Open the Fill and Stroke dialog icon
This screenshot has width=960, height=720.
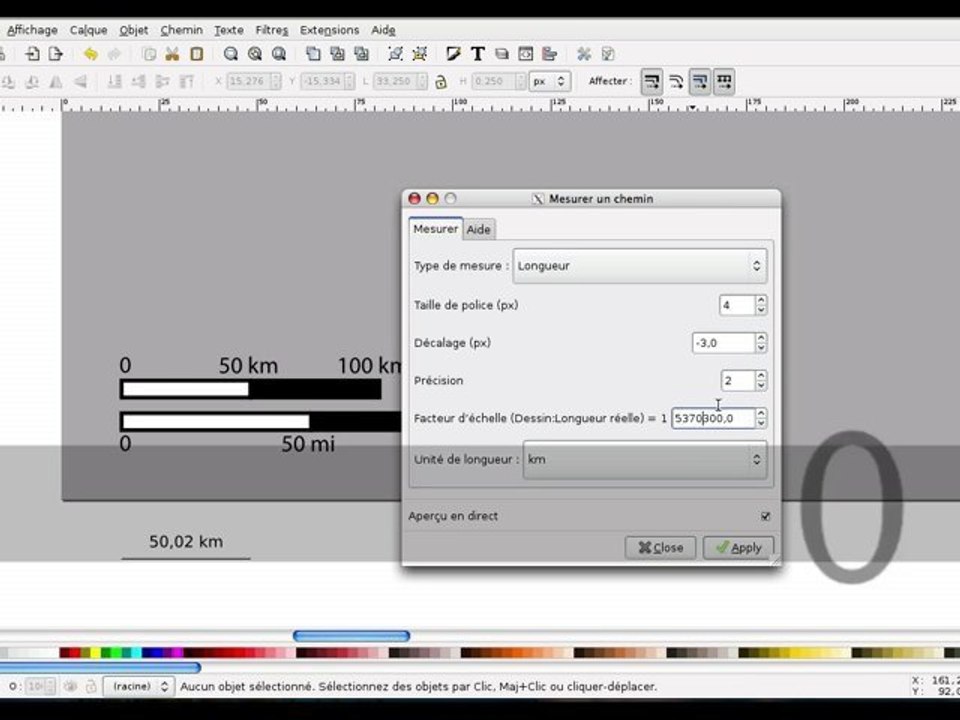pos(454,54)
